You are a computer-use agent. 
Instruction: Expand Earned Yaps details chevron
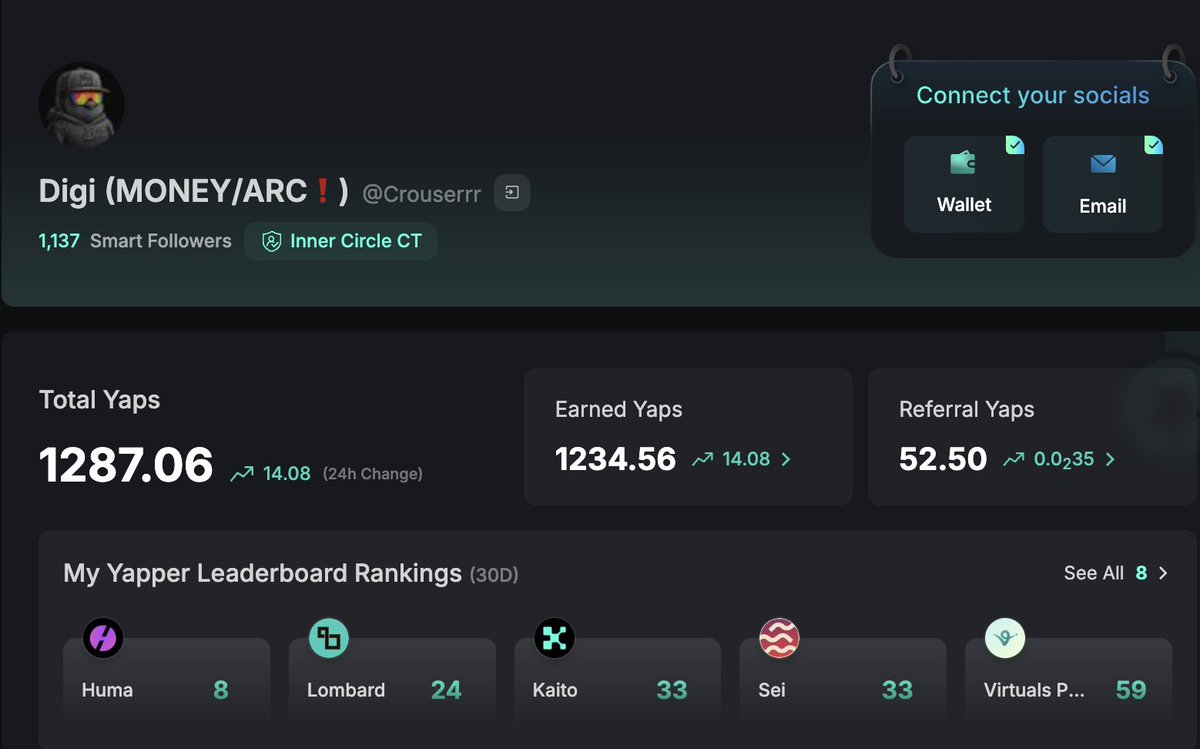[x=786, y=459]
